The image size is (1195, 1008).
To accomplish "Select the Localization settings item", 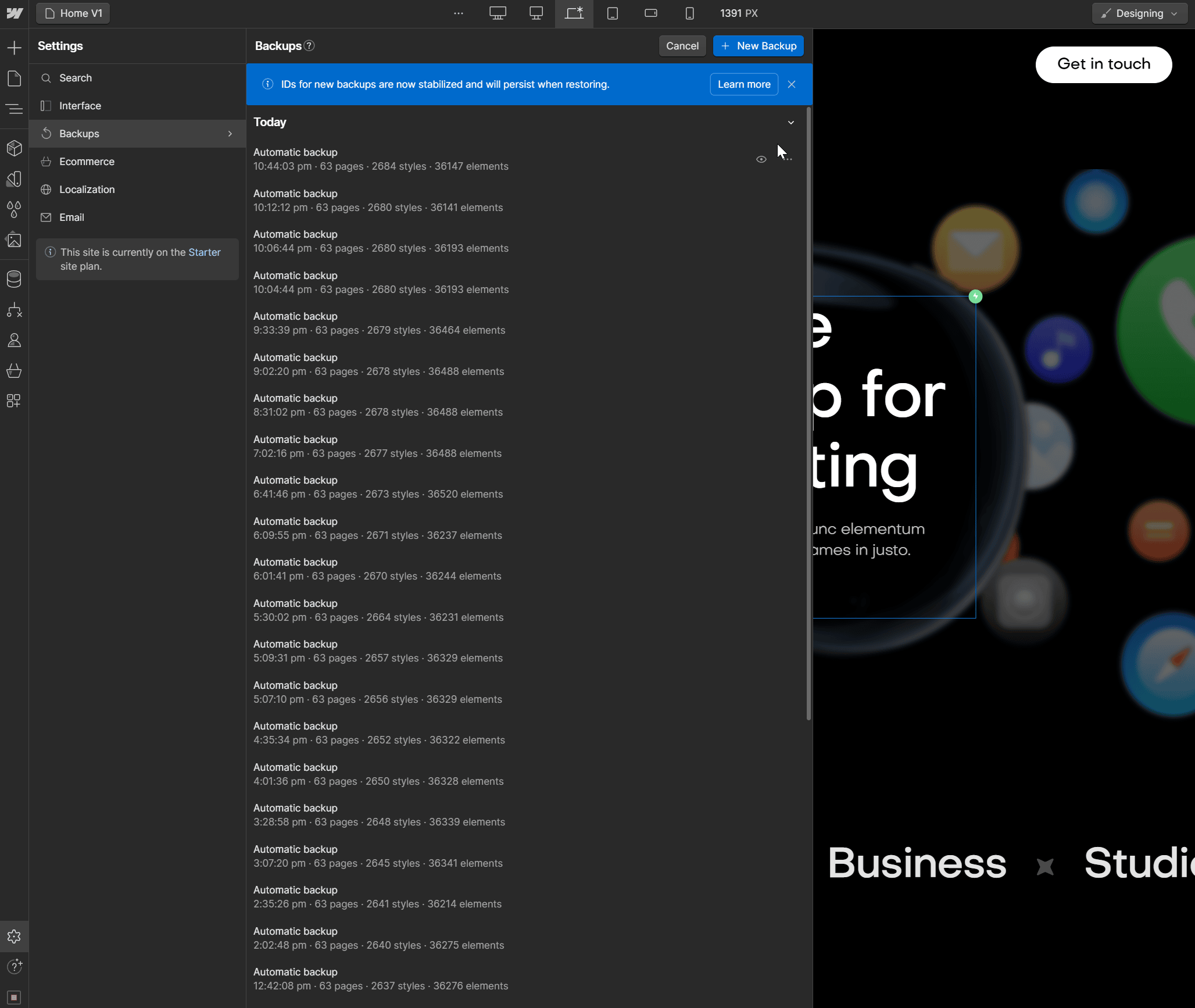I will point(87,190).
